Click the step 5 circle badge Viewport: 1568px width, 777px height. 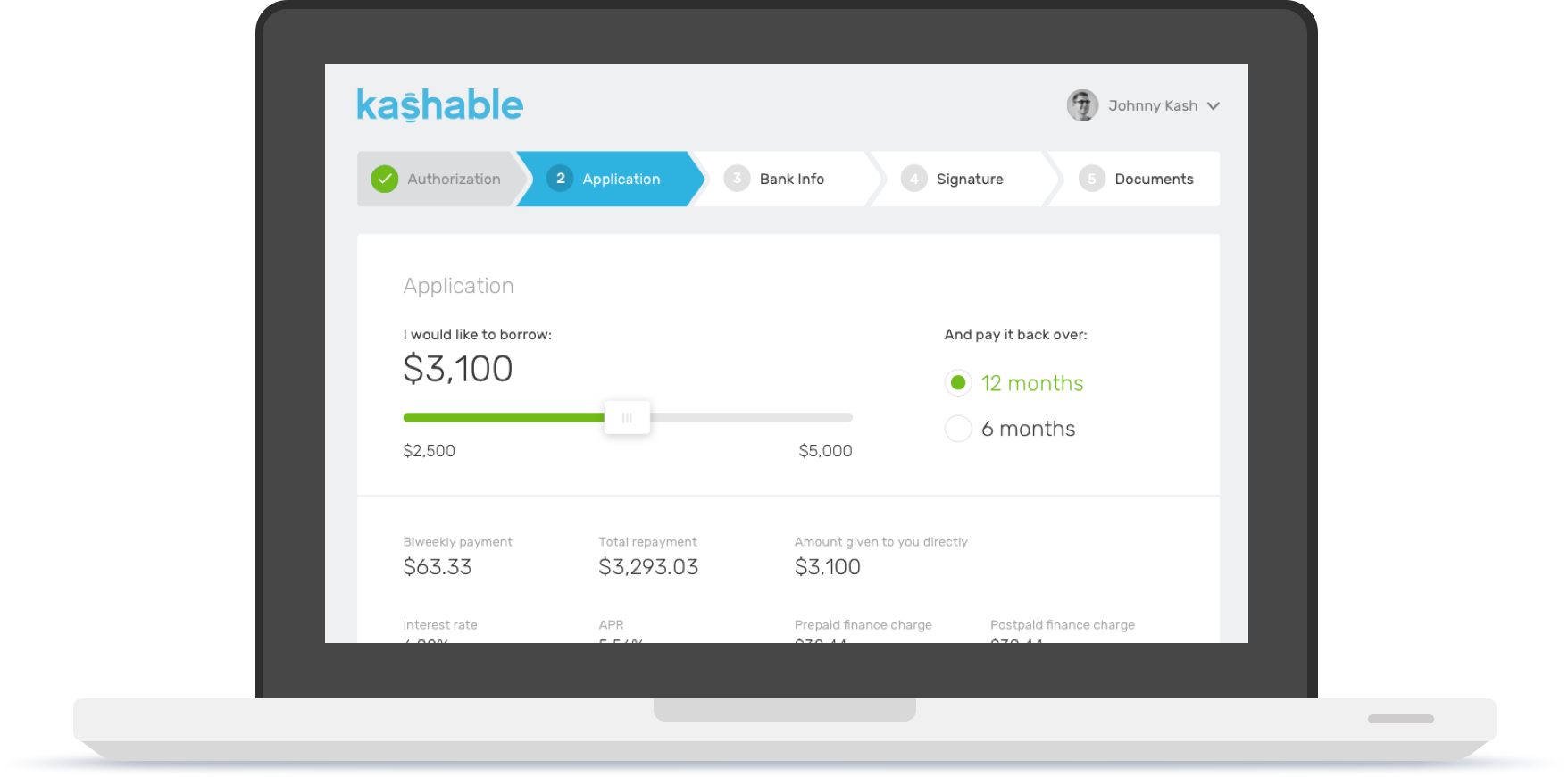[1091, 179]
